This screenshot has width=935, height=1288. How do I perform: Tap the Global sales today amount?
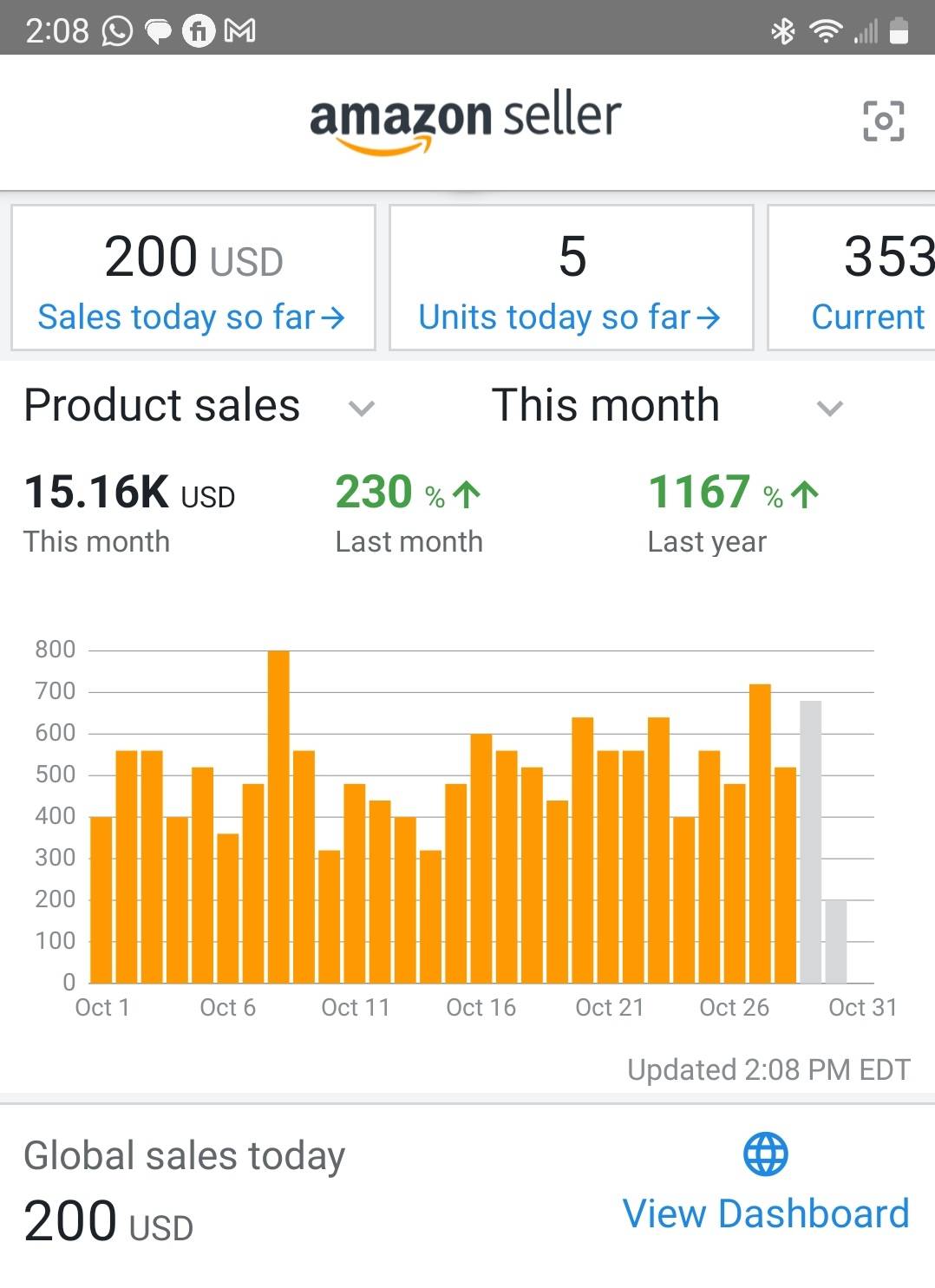[x=108, y=1220]
